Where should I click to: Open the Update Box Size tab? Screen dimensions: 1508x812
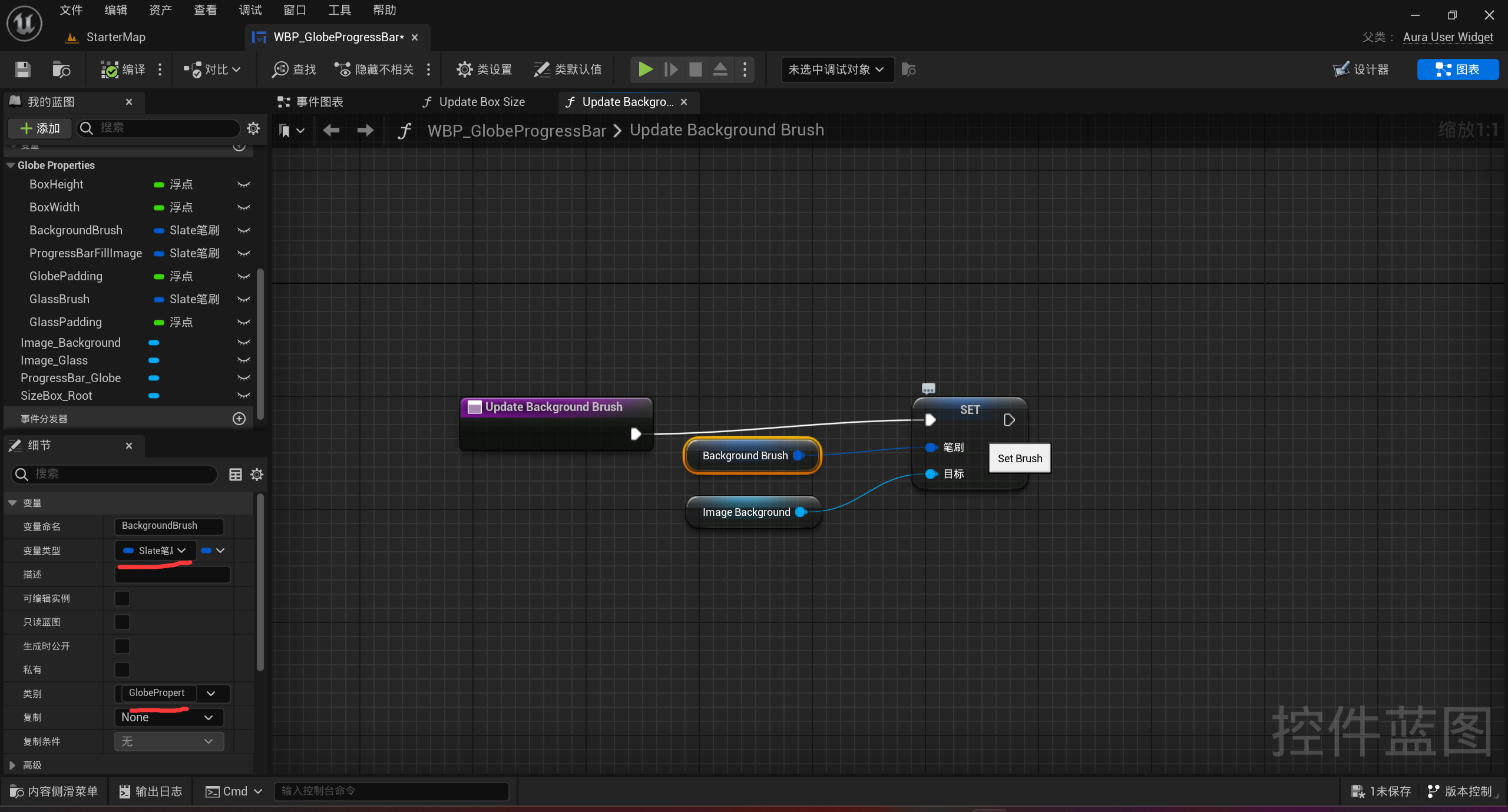474,102
